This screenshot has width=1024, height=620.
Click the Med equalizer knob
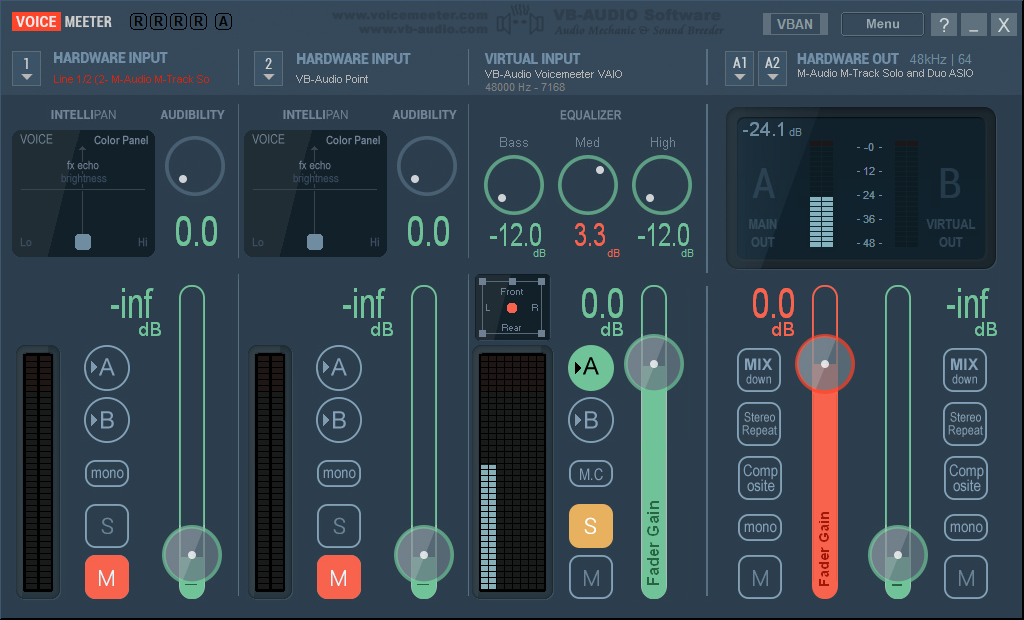click(x=588, y=185)
